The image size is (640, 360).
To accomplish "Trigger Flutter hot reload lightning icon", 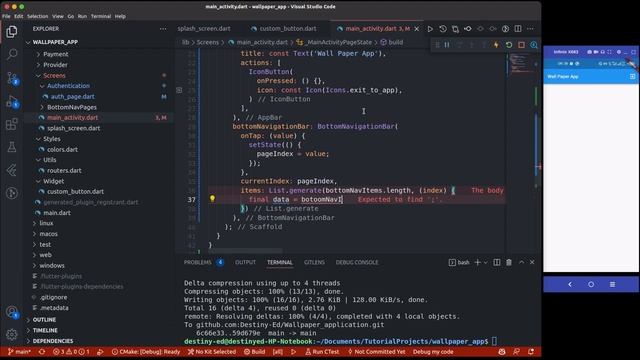I will pyautogui.click(x=496, y=45).
